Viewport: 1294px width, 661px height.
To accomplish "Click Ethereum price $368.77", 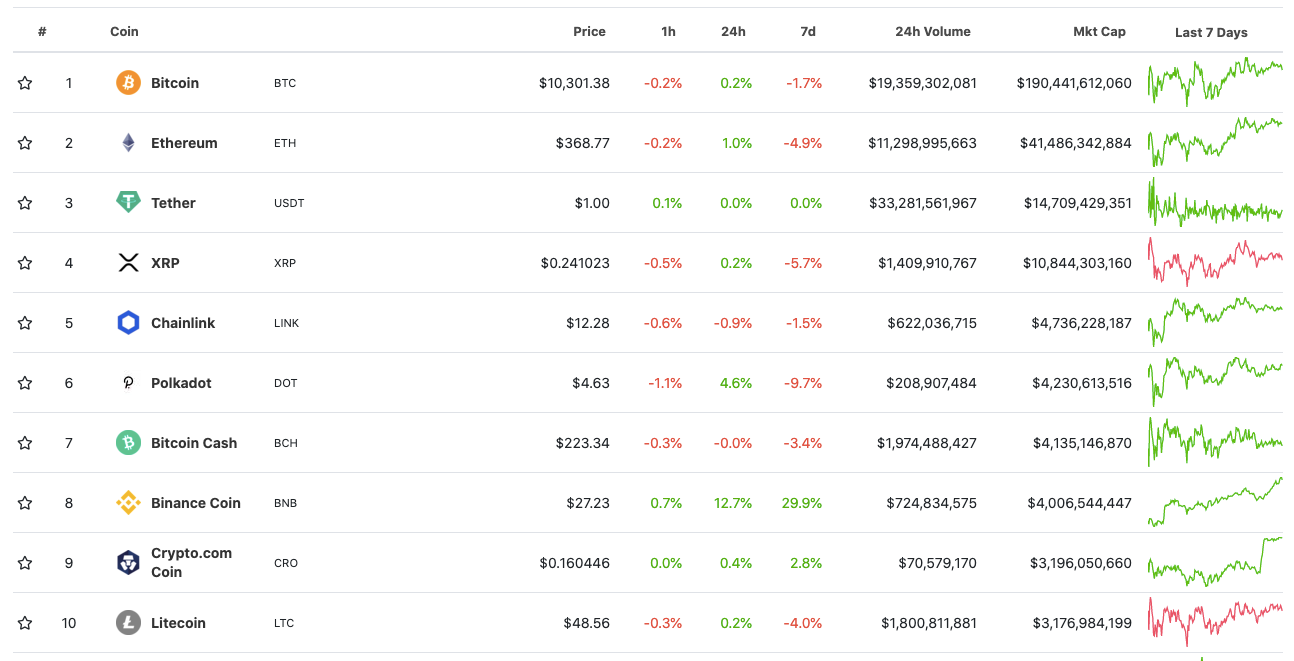I will pos(583,143).
